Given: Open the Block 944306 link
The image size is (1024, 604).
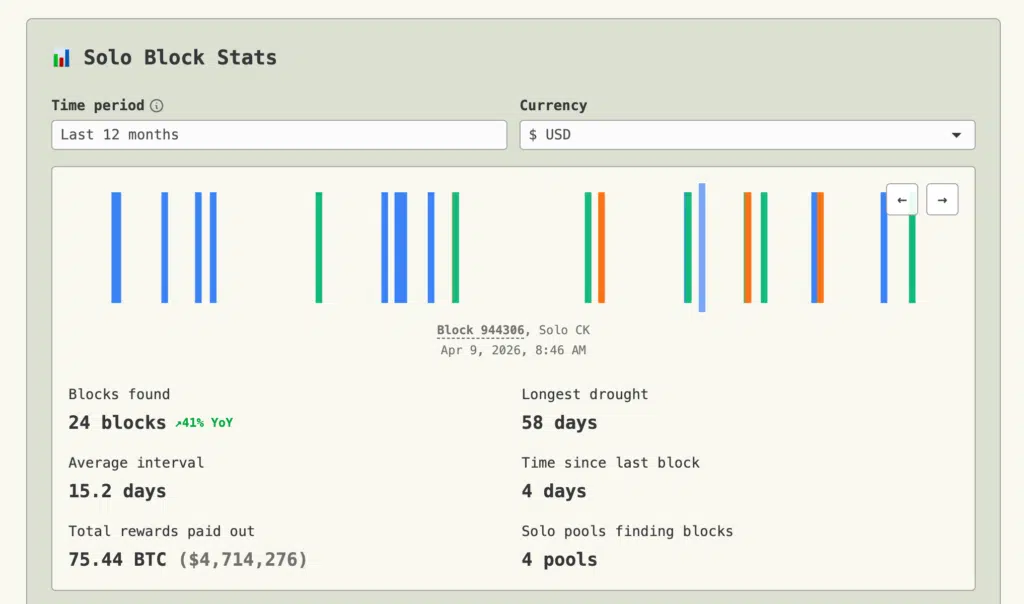Looking at the screenshot, I should [x=480, y=330].
